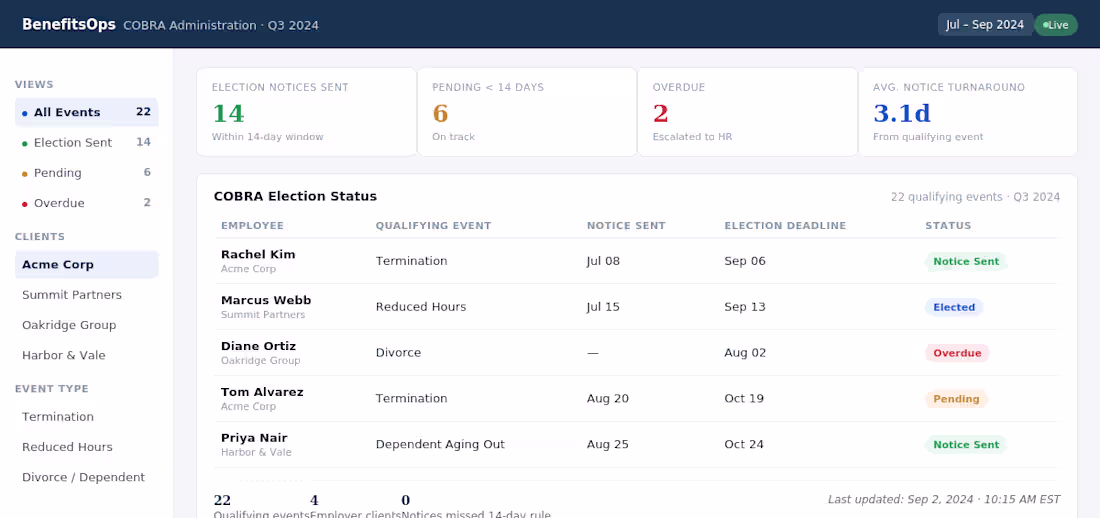Click the Reduced Hours event for Marcus Webb
This screenshot has width=1100, height=518.
click(x=421, y=307)
